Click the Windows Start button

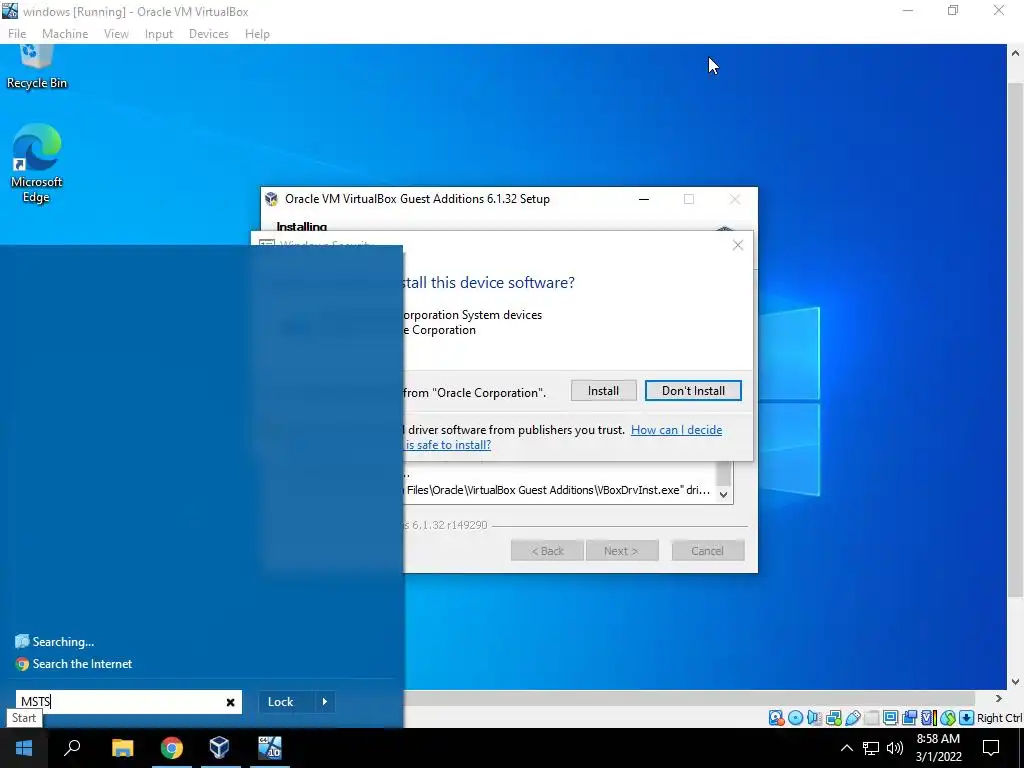[24, 748]
